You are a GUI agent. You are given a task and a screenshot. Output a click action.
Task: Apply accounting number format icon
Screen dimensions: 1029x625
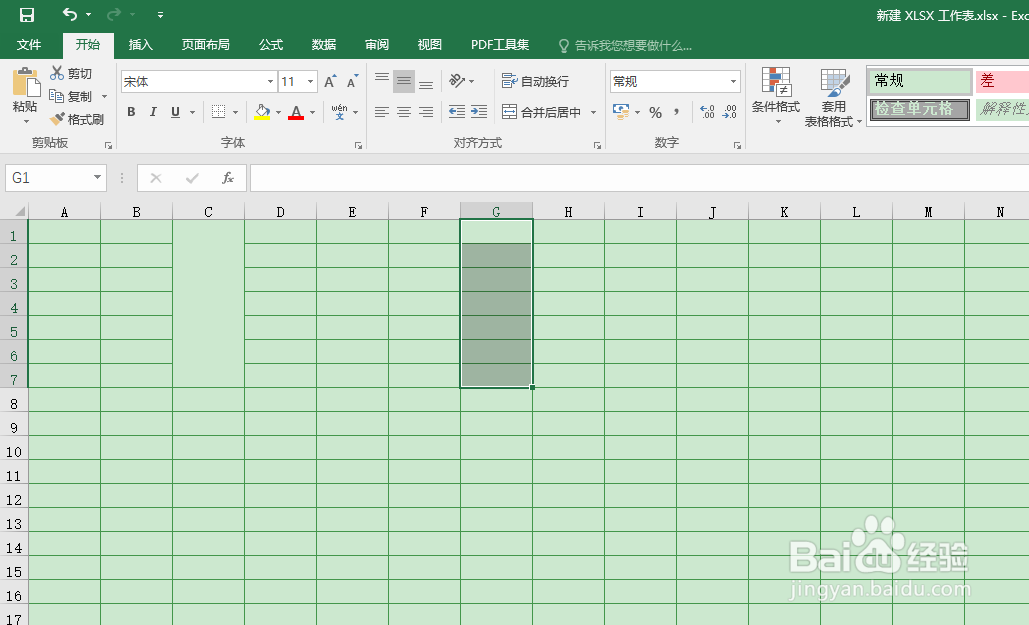click(x=620, y=112)
